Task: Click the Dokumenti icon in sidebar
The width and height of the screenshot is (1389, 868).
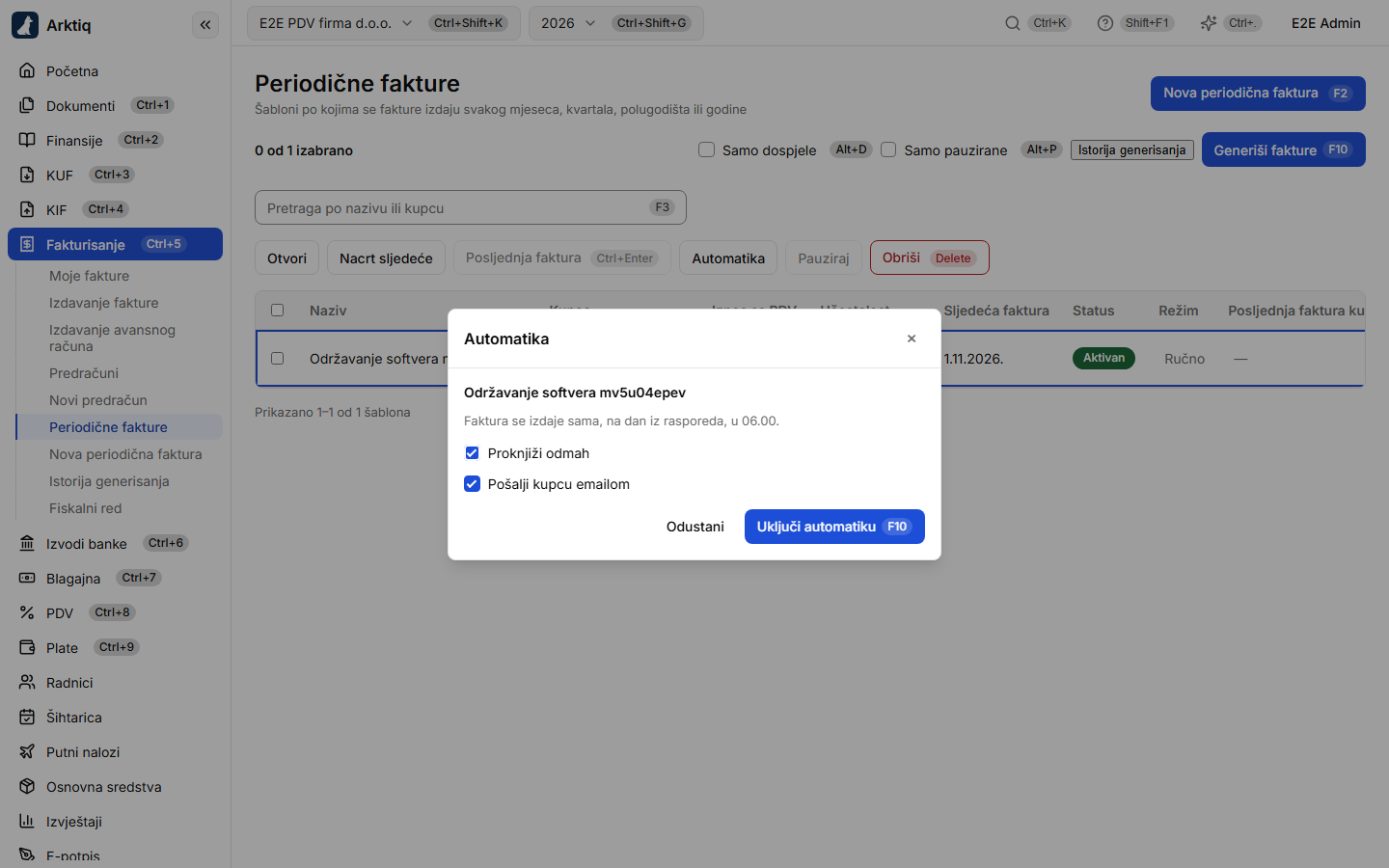Action: 27,106
